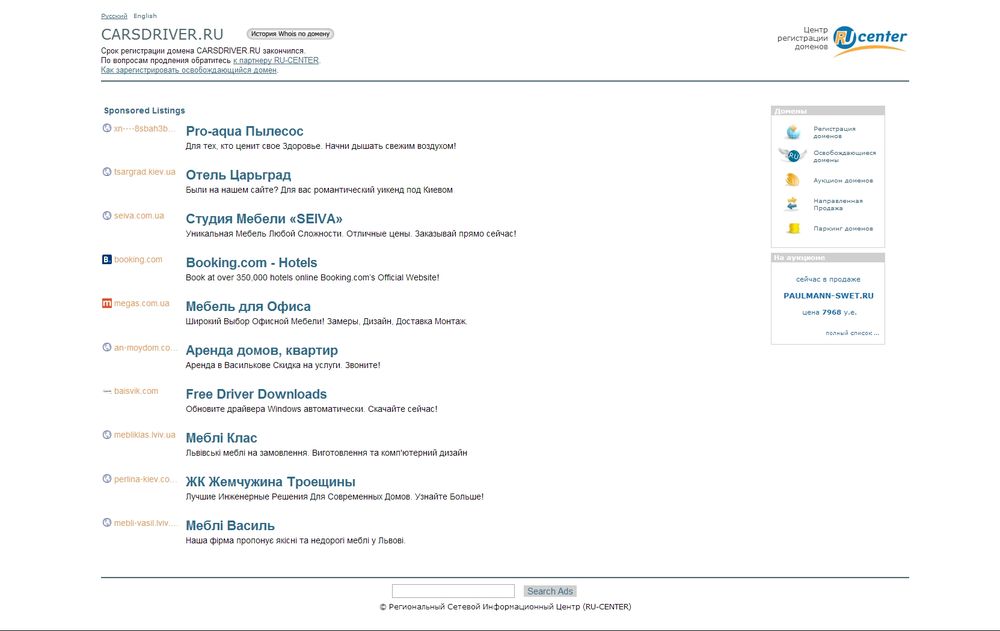Click the Паркинг доменов sidebar icon
The width and height of the screenshot is (1000, 631).
pyautogui.click(x=793, y=228)
